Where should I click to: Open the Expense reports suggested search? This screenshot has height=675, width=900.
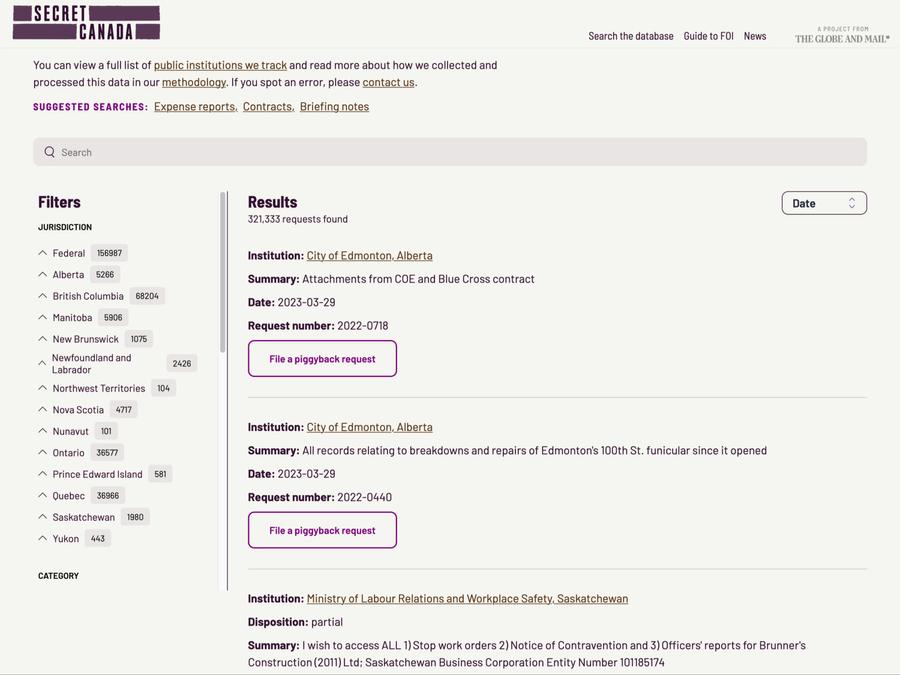pos(194,107)
